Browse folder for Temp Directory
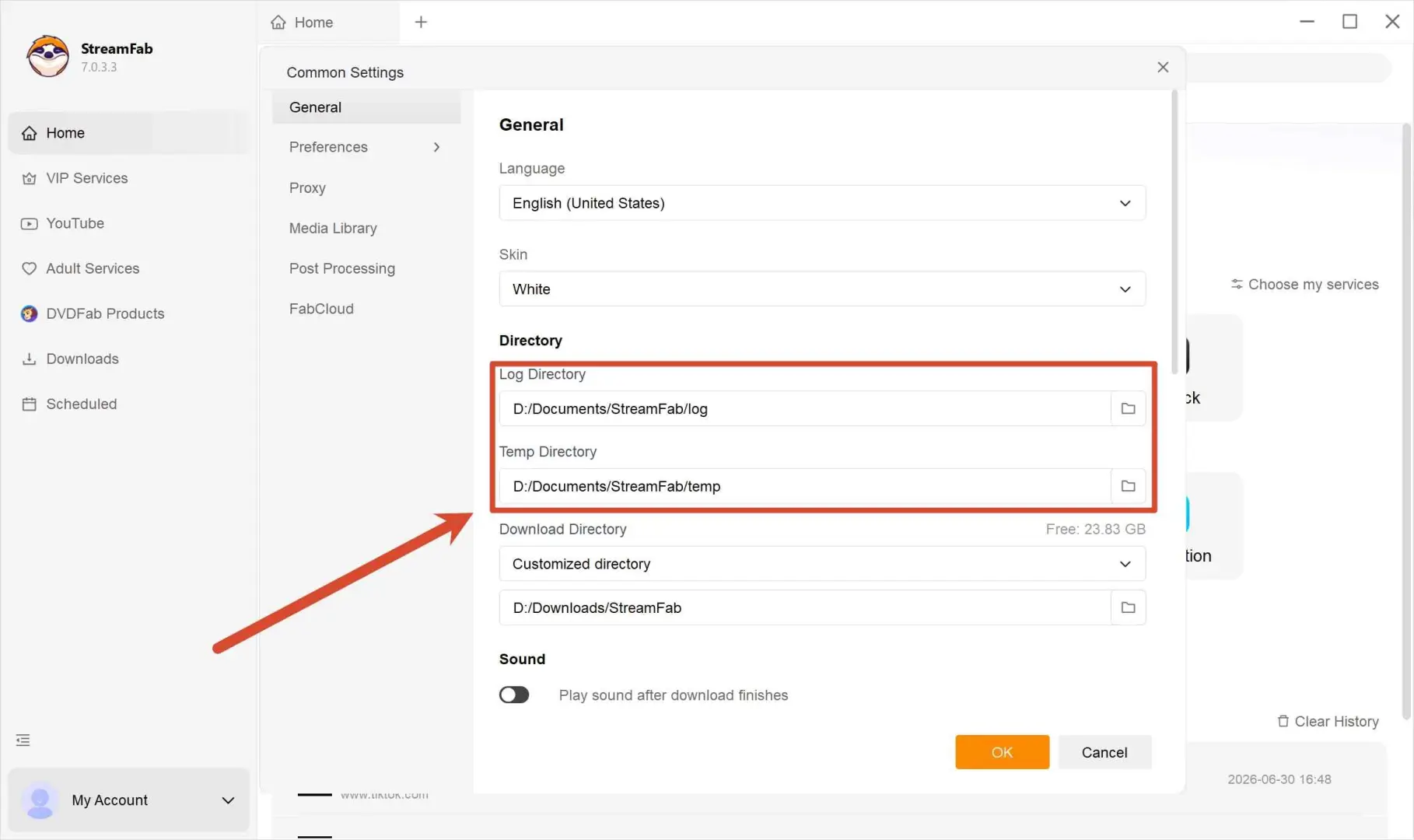The width and height of the screenshot is (1414, 840). tap(1128, 486)
